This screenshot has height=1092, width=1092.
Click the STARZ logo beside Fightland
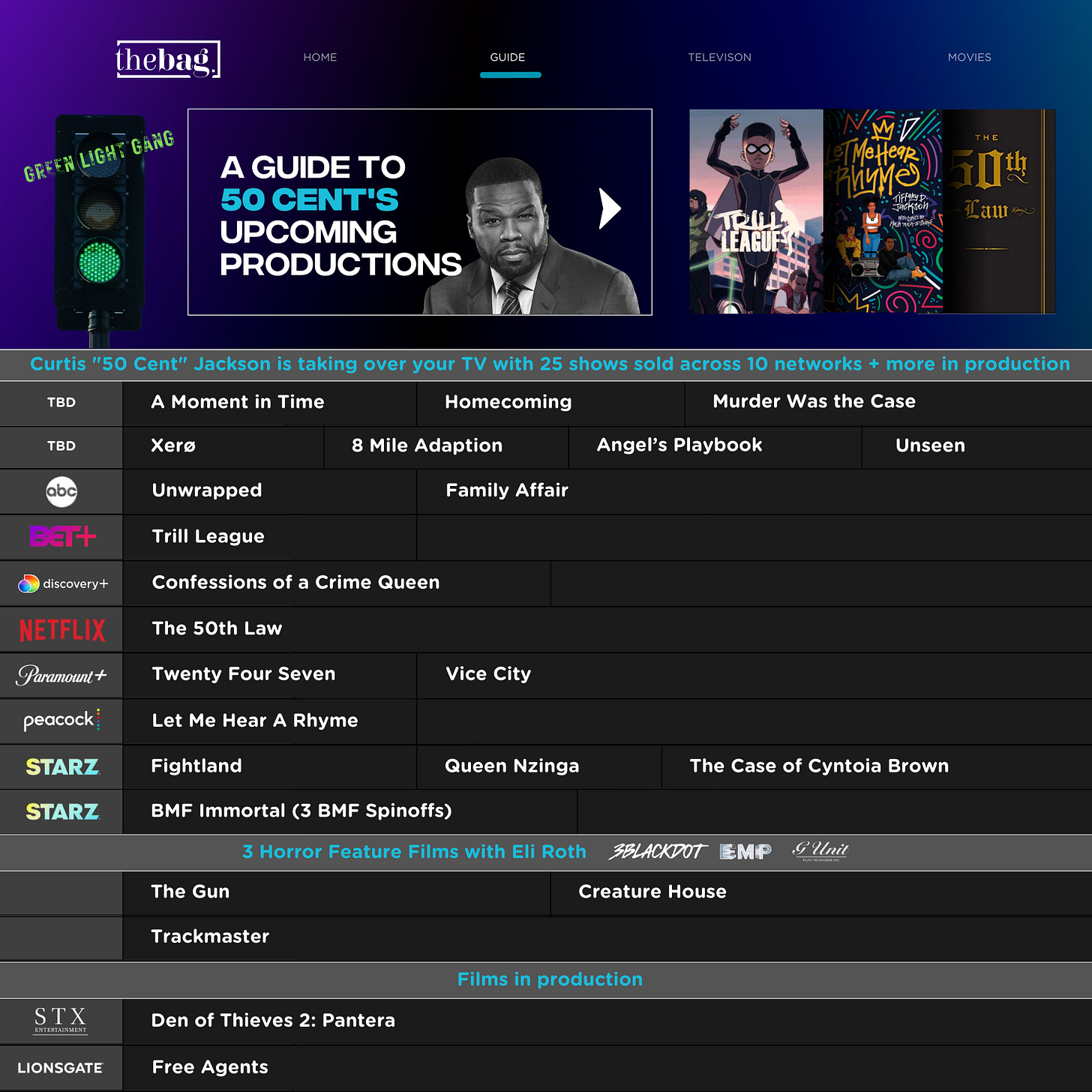(x=62, y=766)
